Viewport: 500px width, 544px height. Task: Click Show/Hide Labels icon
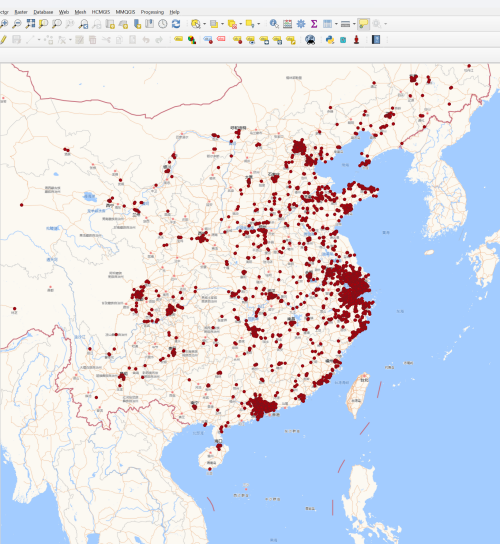tap(251, 40)
